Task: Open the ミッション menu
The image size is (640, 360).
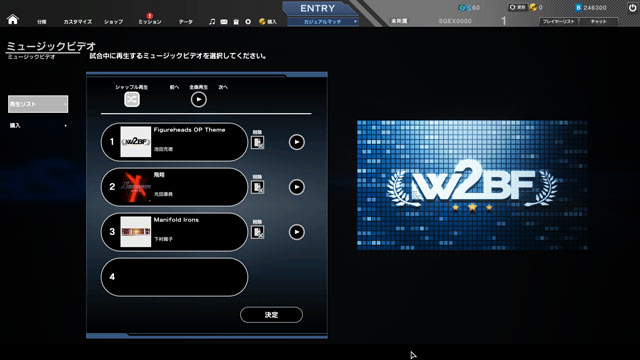Action: [x=150, y=22]
